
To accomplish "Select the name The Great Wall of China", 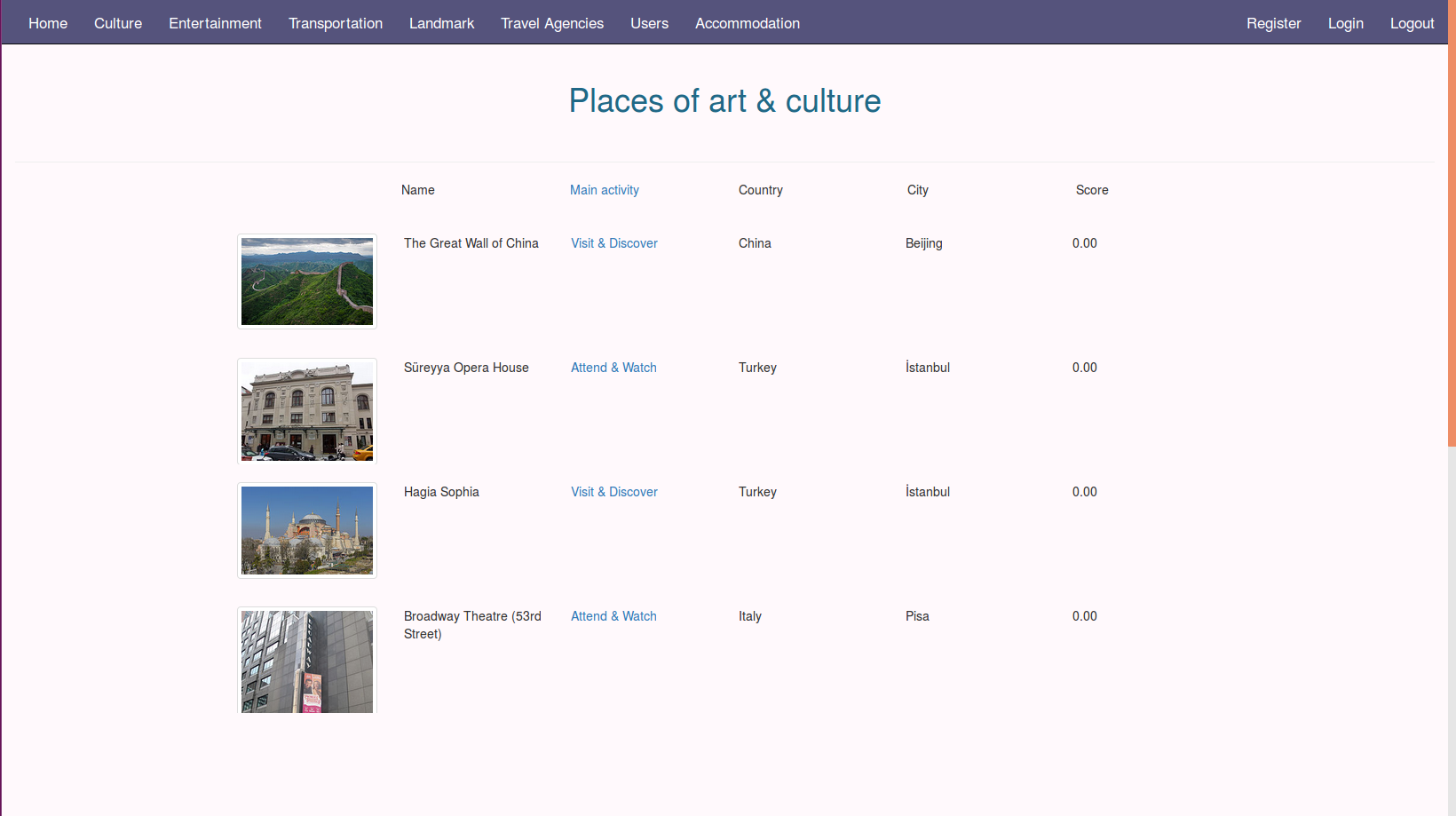I will point(471,243).
